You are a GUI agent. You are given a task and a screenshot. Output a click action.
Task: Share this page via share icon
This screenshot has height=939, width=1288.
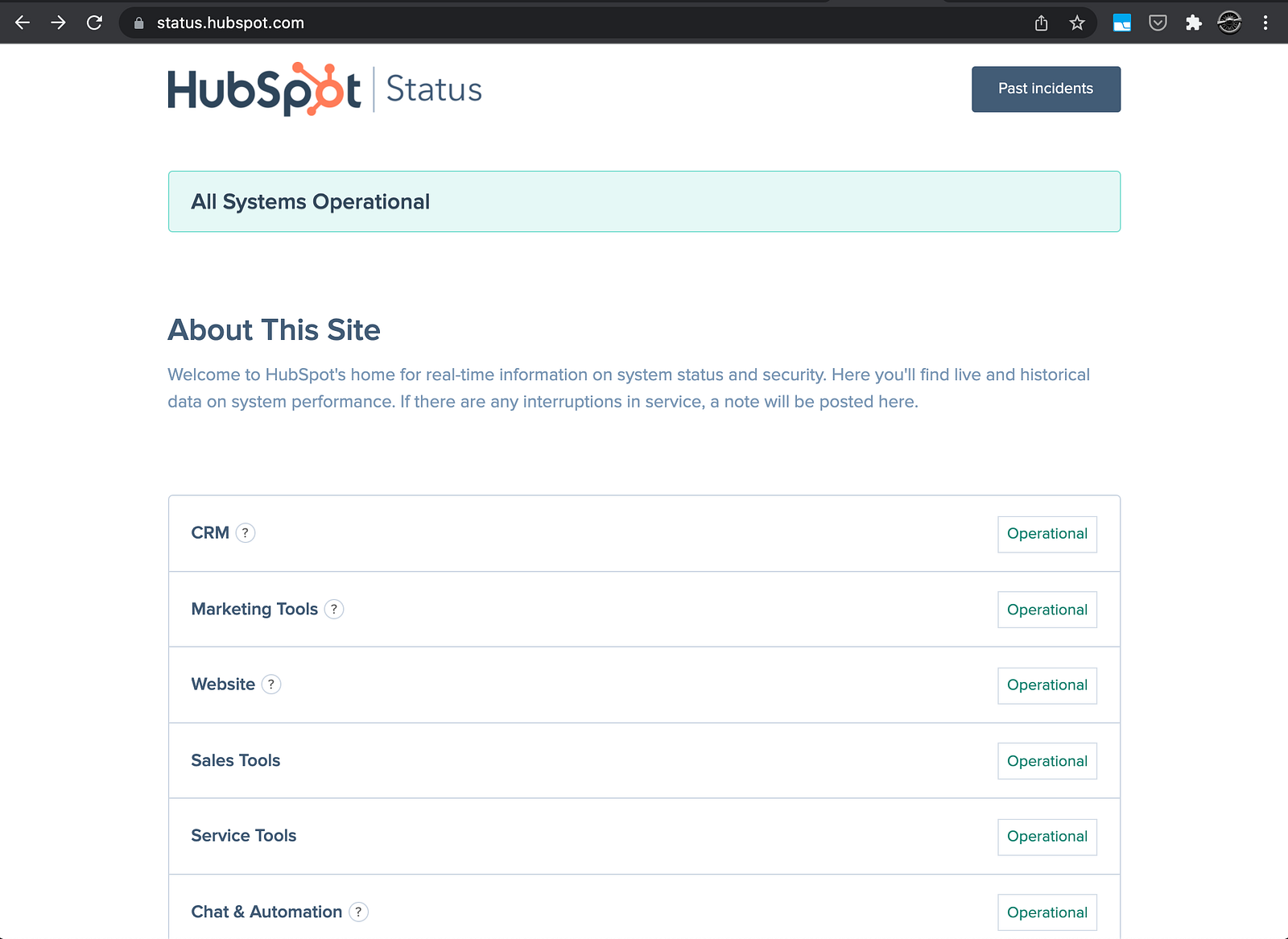1042,23
